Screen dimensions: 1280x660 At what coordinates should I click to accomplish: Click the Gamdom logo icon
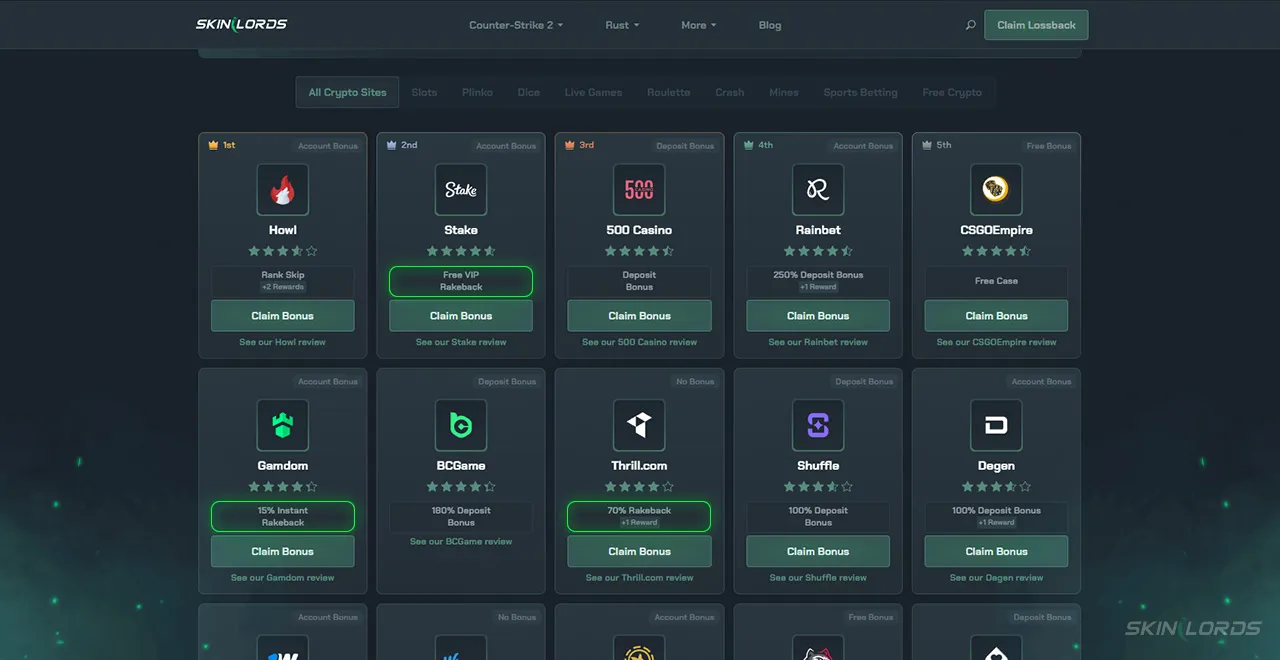click(x=283, y=426)
